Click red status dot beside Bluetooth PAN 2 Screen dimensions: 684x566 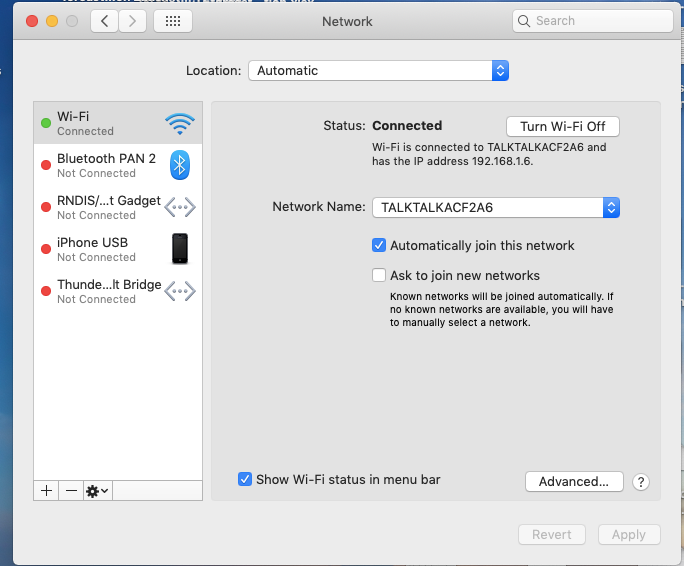[46, 165]
